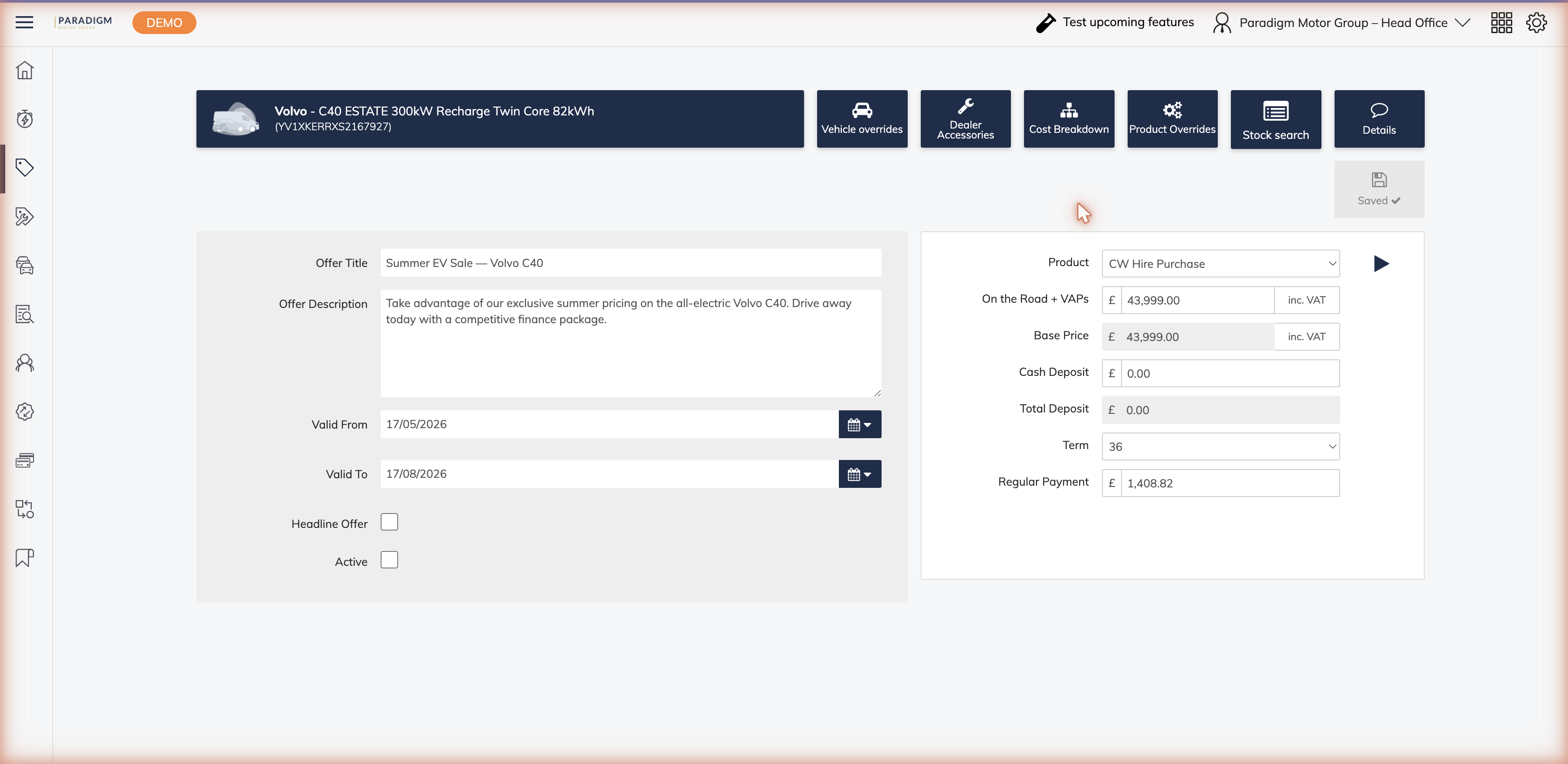
Task: Click inc. VAT beside On the Road
Action: (x=1307, y=300)
